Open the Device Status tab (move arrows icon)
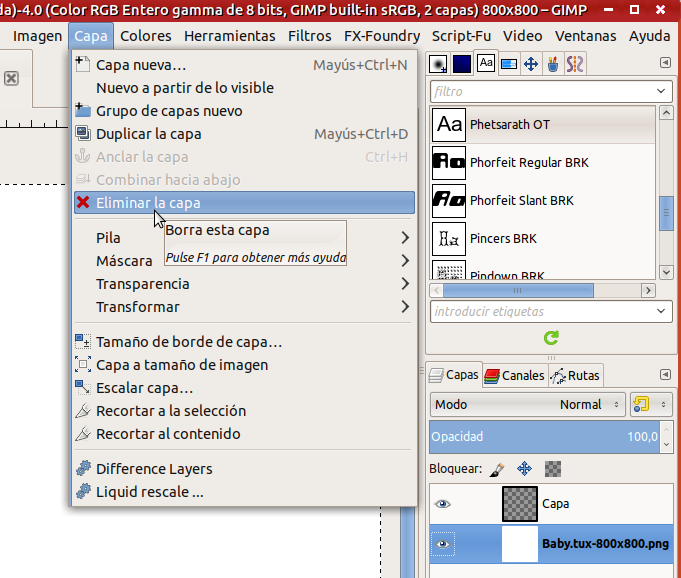The width and height of the screenshot is (681, 578). click(x=531, y=64)
